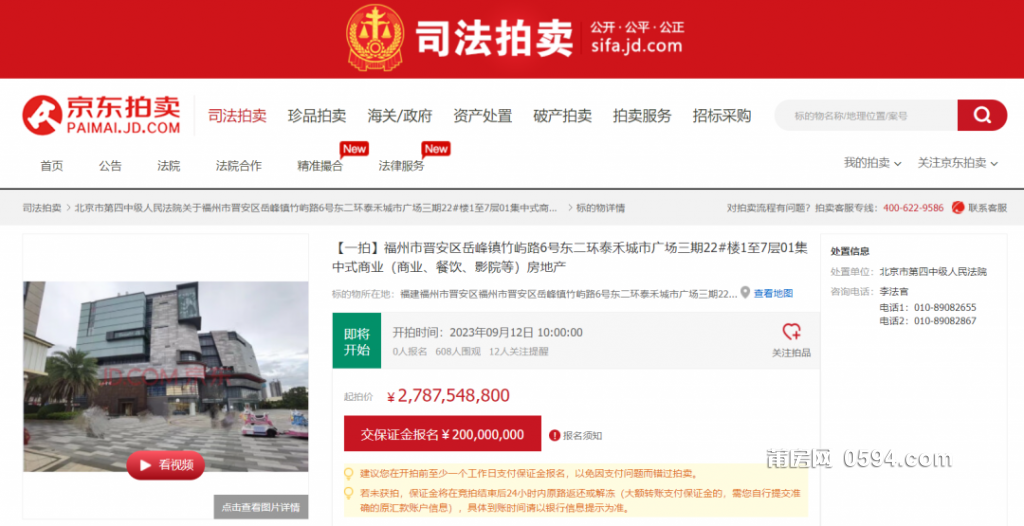This screenshot has width=1024, height=526.
Task: Open the 拍卖服务 tab
Action: (642, 116)
